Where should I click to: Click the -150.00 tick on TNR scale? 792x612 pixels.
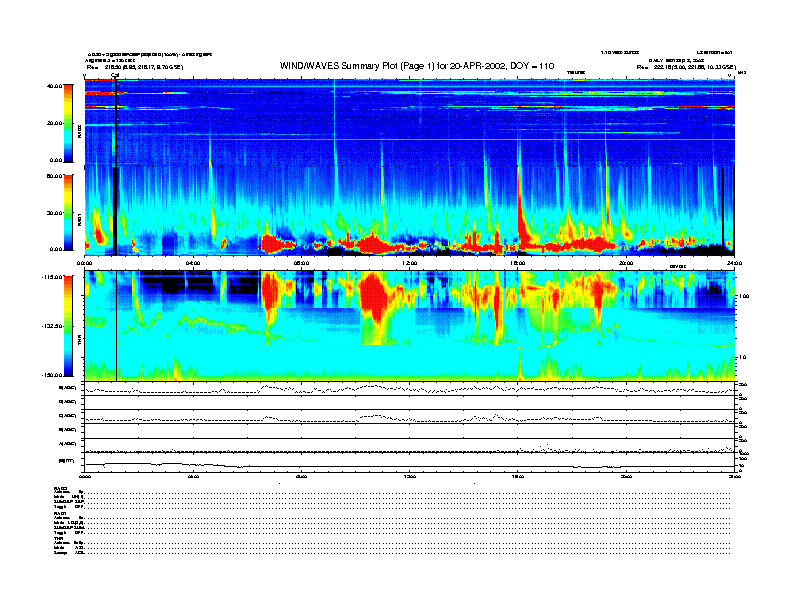(x=52, y=375)
